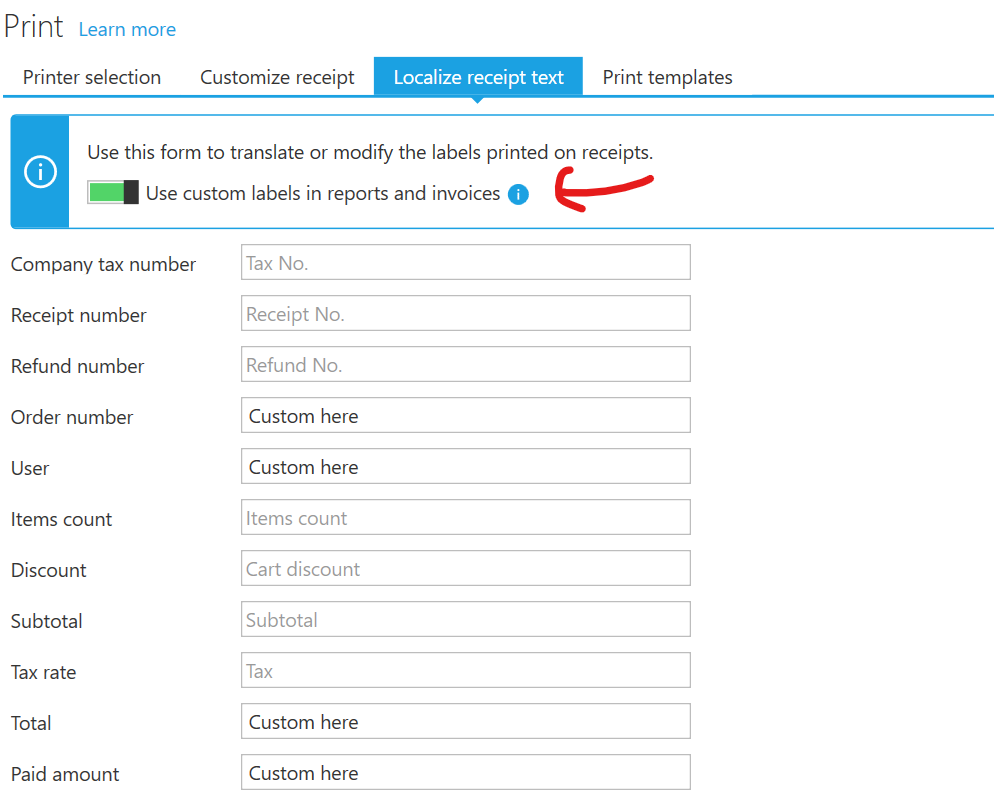
Task: Select the Subtotal input field
Action: coord(465,620)
